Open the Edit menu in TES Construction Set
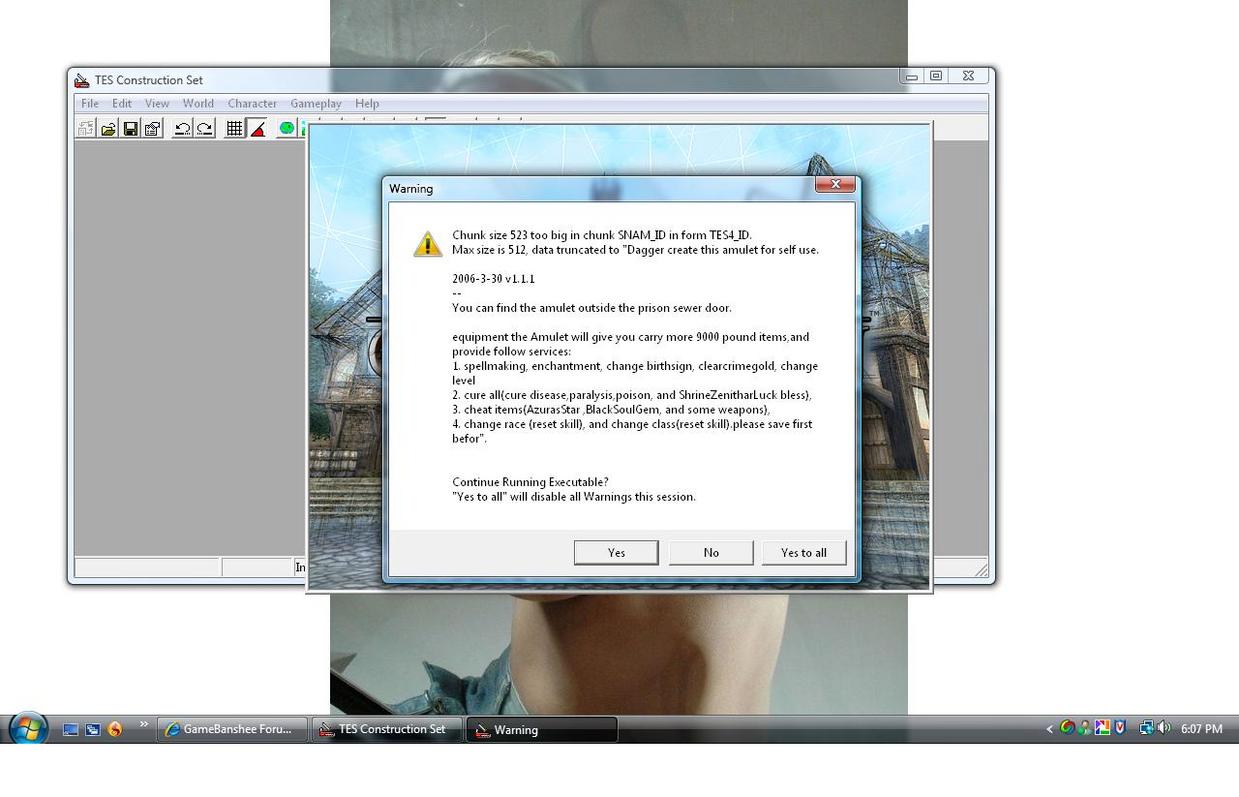 tap(122, 103)
